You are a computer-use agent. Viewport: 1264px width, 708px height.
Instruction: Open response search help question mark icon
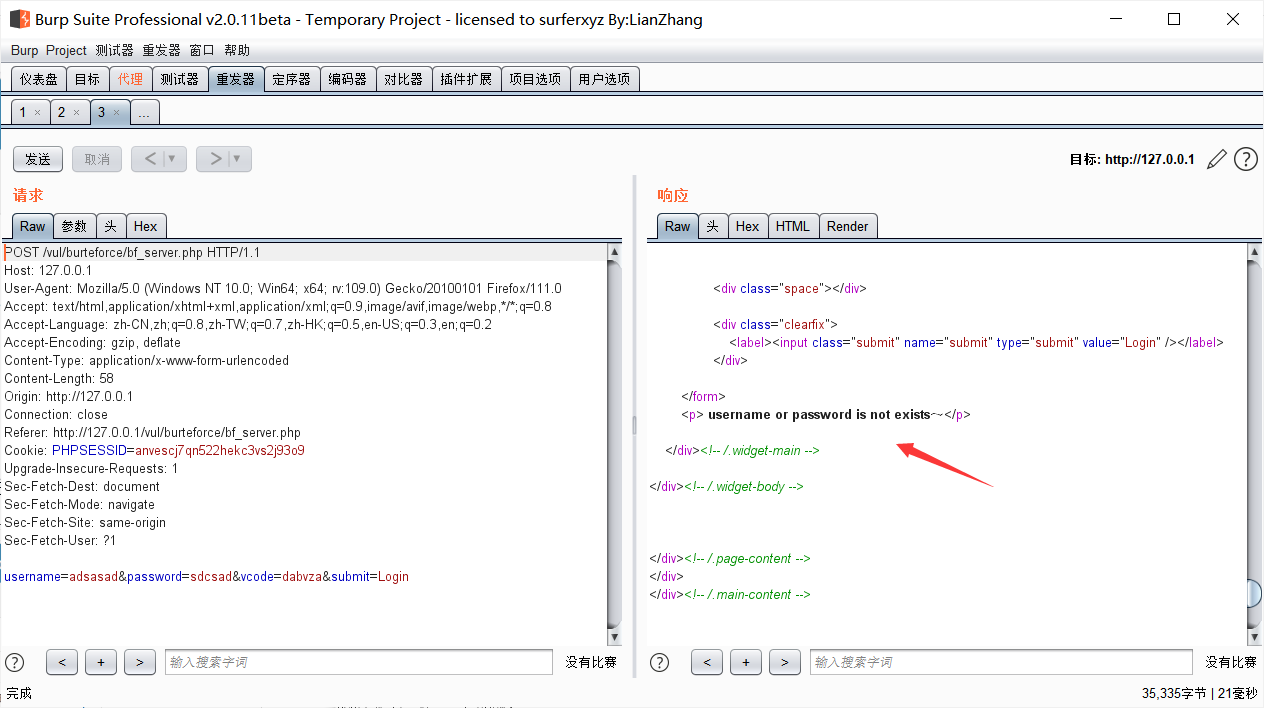coord(660,662)
